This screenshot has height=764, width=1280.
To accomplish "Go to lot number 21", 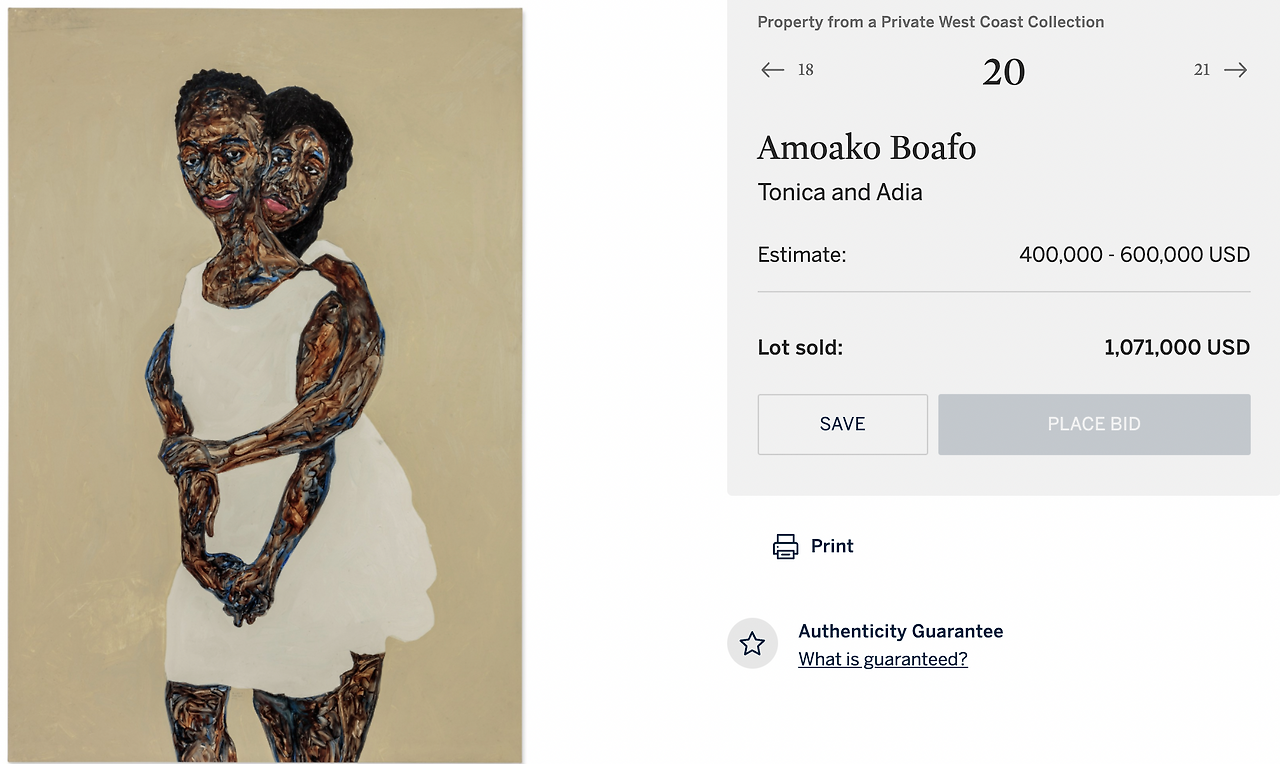I will point(1202,70).
